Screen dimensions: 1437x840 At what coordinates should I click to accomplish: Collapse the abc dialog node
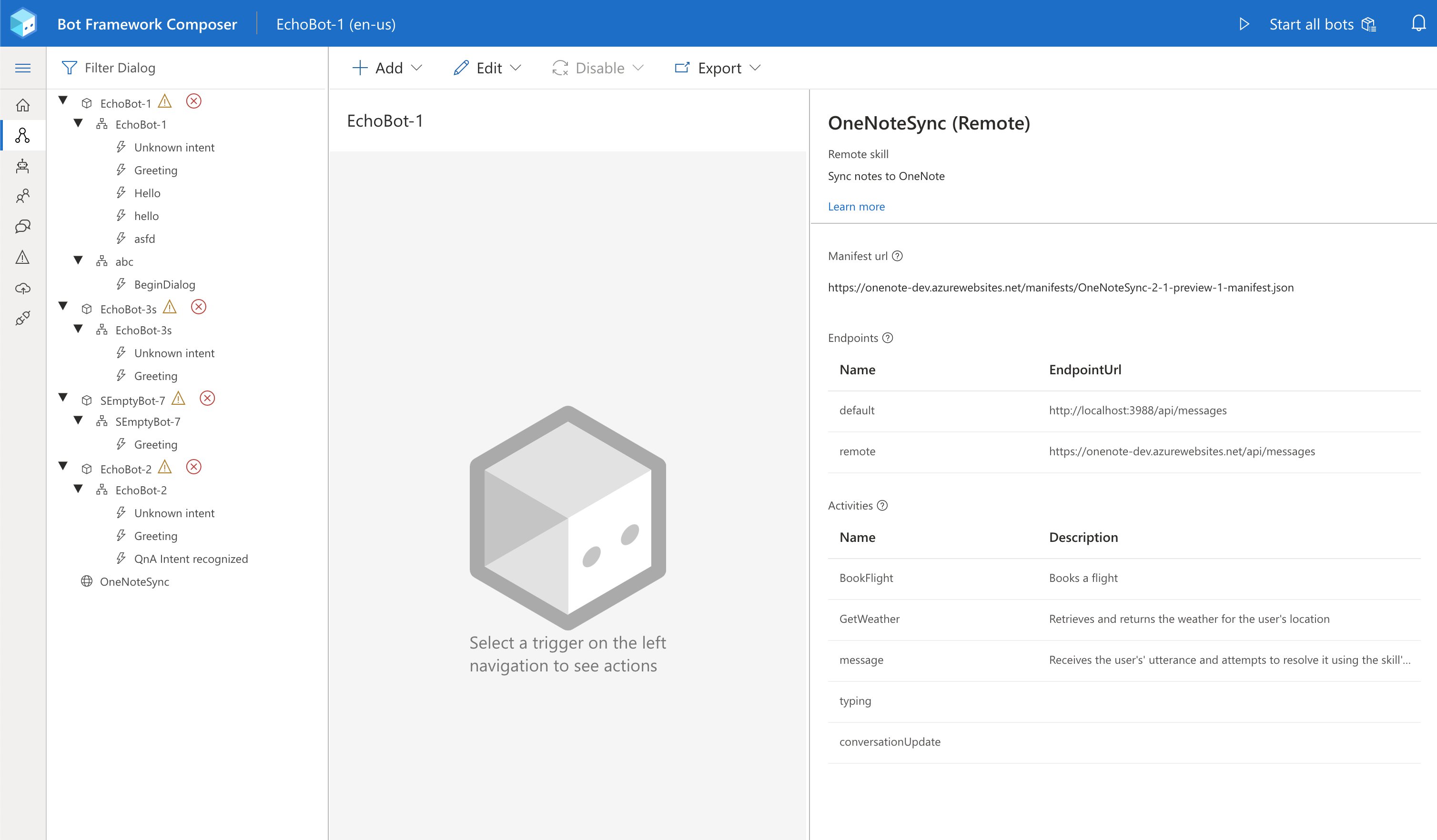tap(79, 260)
